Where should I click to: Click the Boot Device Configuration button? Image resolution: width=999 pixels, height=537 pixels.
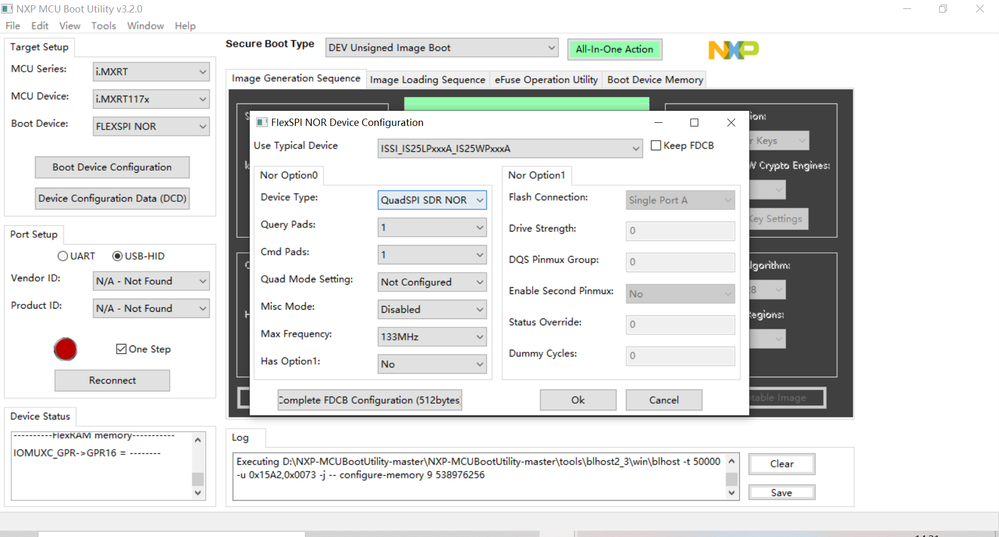click(112, 168)
